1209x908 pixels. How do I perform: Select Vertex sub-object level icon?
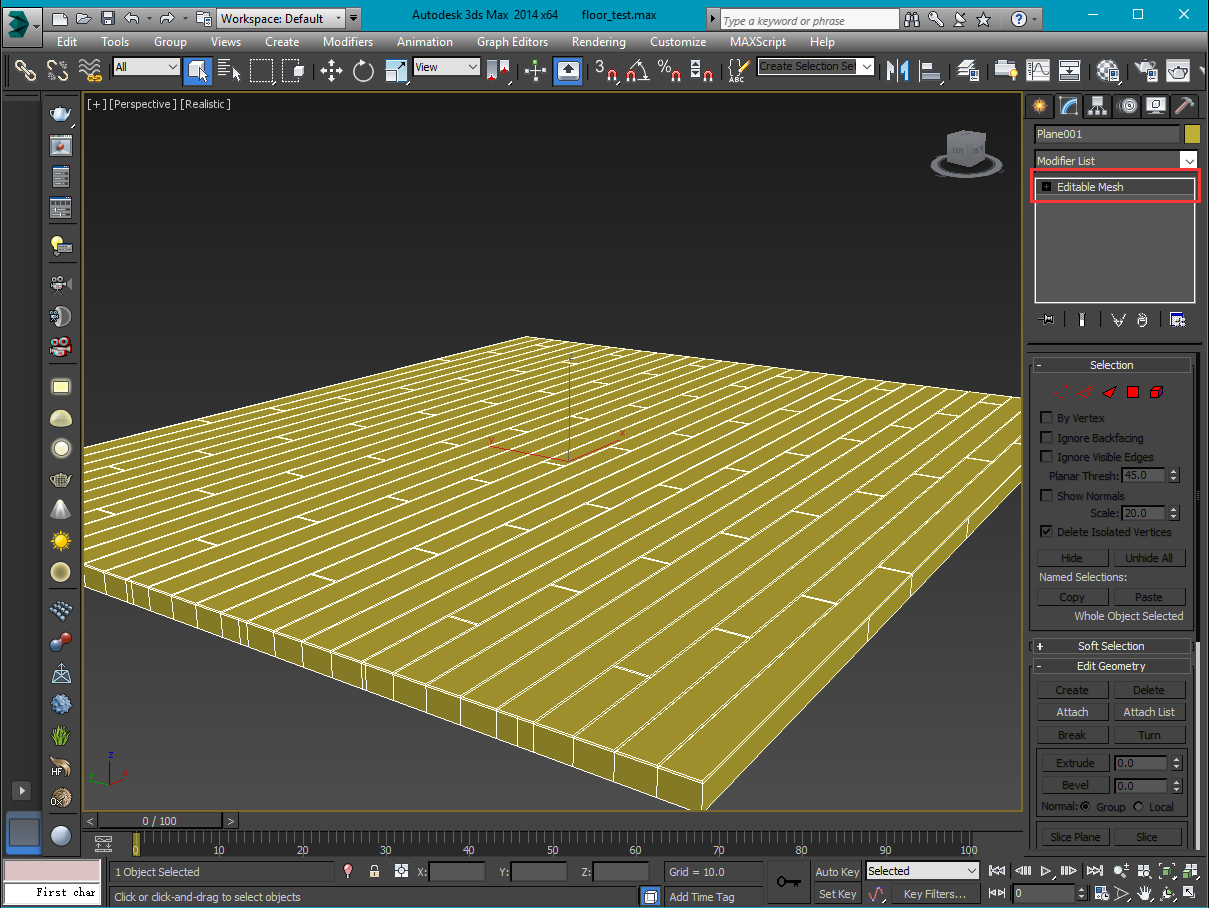(1061, 392)
